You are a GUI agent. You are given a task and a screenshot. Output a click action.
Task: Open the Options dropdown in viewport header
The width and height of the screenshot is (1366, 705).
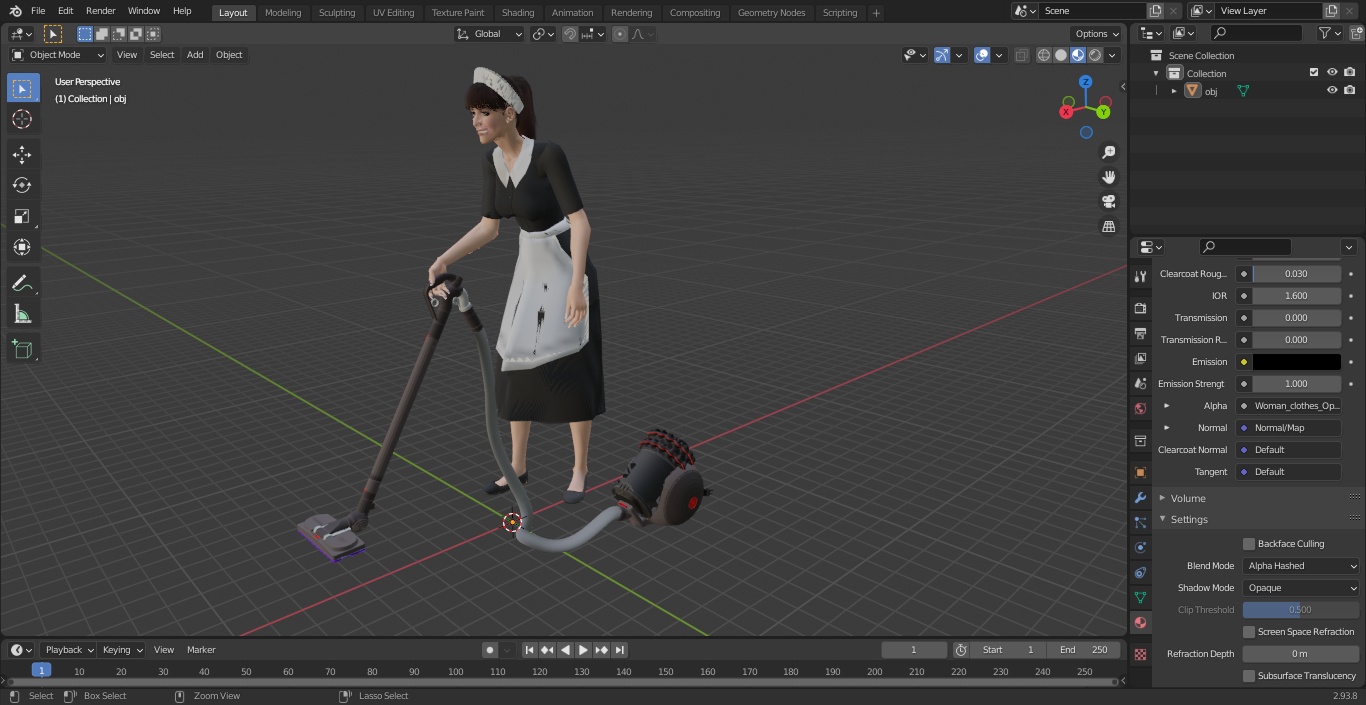tap(1097, 34)
